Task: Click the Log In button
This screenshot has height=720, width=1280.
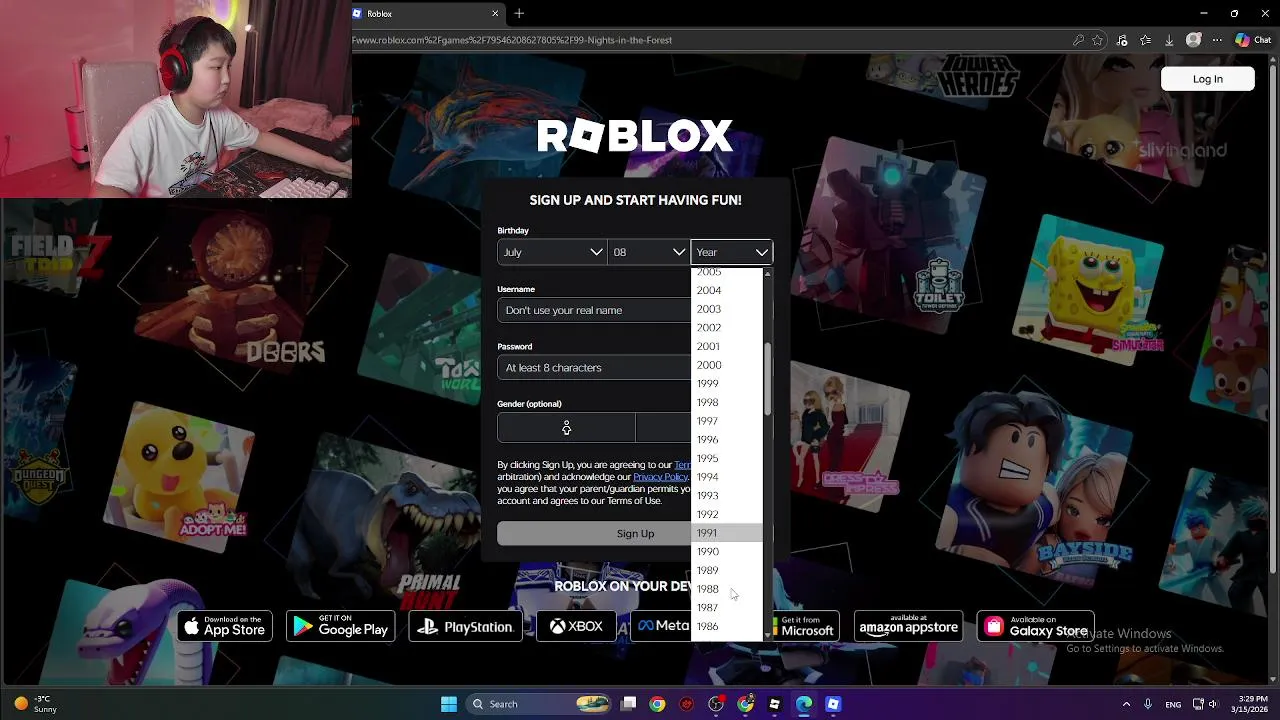Action: pyautogui.click(x=1207, y=79)
